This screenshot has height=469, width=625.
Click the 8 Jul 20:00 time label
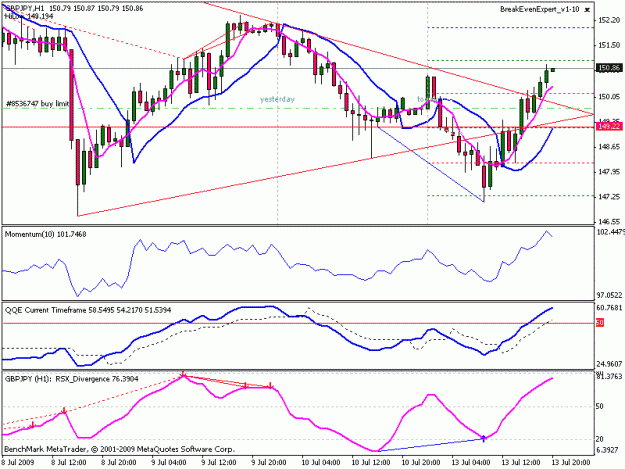(119, 462)
